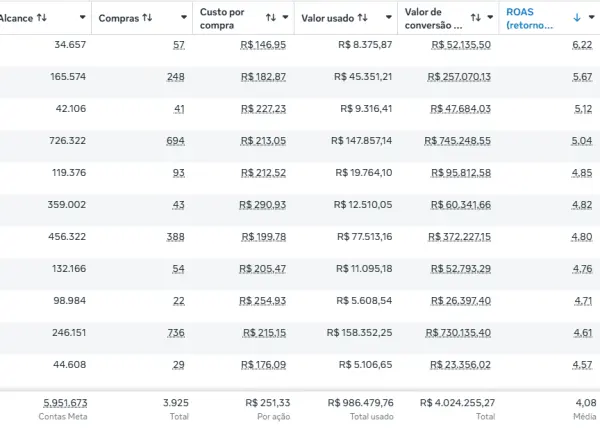Sort by Valor de conversão arrows
Image resolution: width=600 pixels, height=434 pixels.
(x=476, y=17)
